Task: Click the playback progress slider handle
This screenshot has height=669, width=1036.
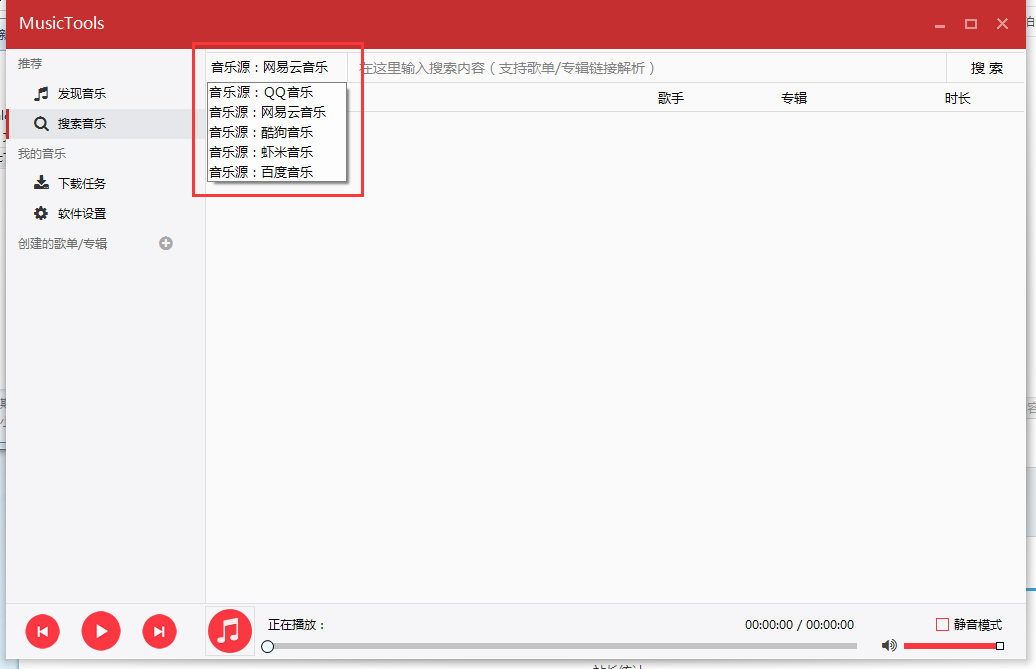Action: point(268,647)
